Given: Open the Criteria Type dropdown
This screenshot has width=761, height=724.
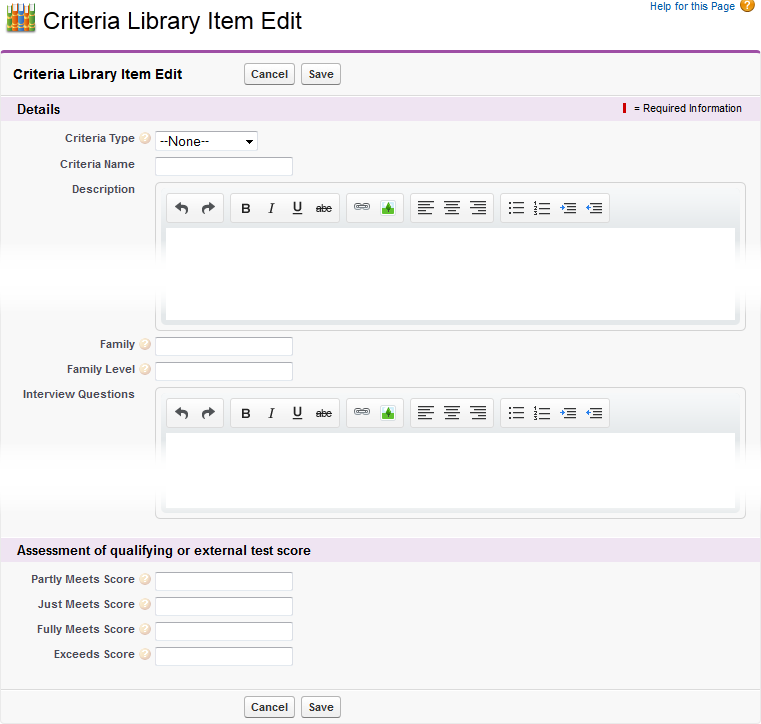Looking at the screenshot, I should coord(206,141).
